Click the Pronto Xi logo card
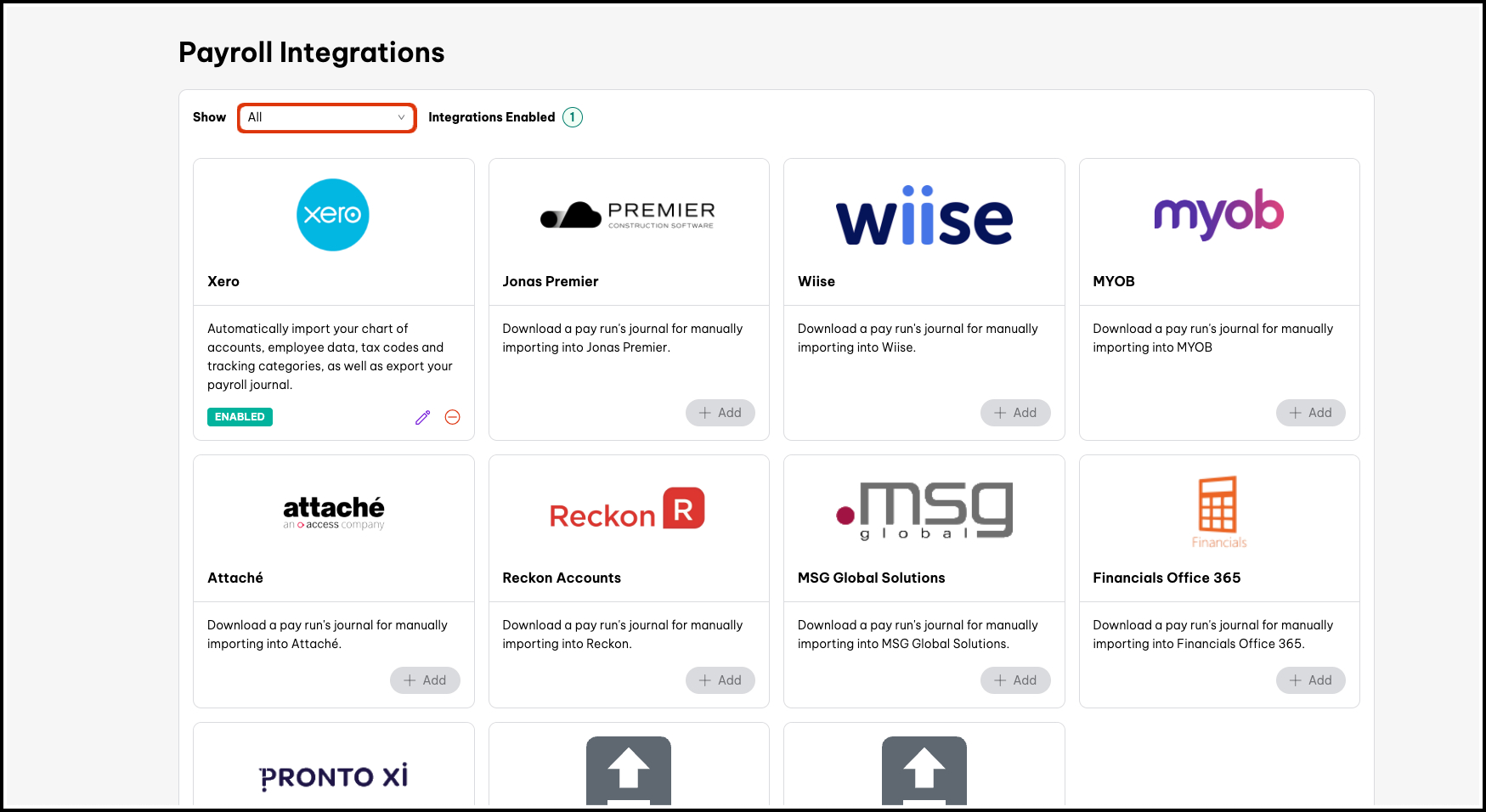 333,775
